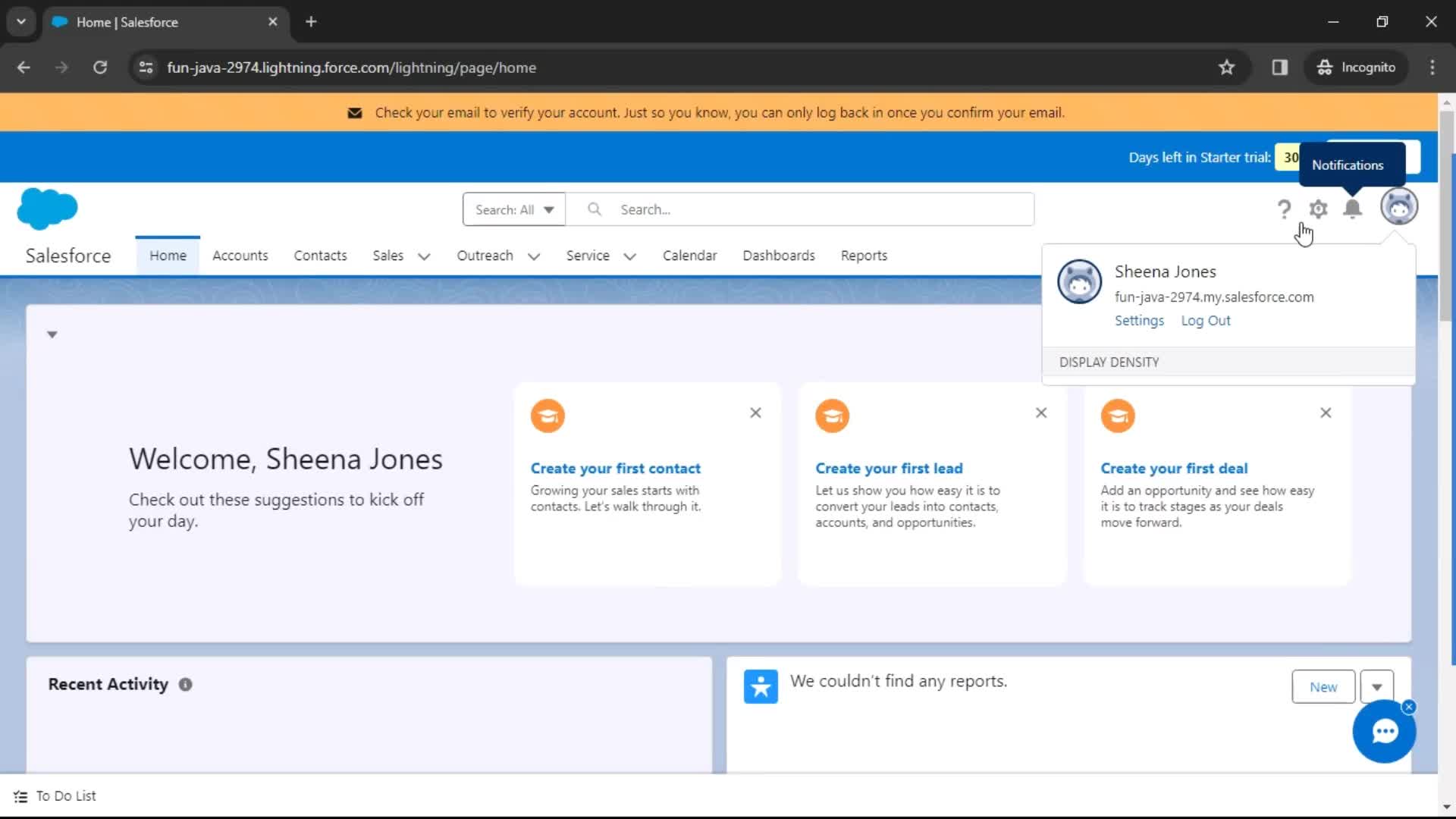1456x819 pixels.
Task: Expand the Sales tab chevron
Action: click(424, 256)
